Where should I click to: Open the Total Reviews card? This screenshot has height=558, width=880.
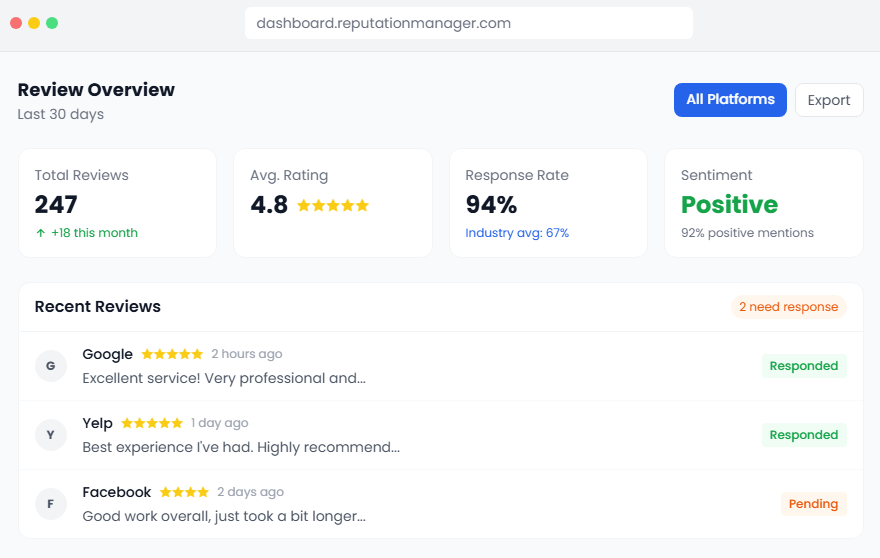tap(117, 203)
